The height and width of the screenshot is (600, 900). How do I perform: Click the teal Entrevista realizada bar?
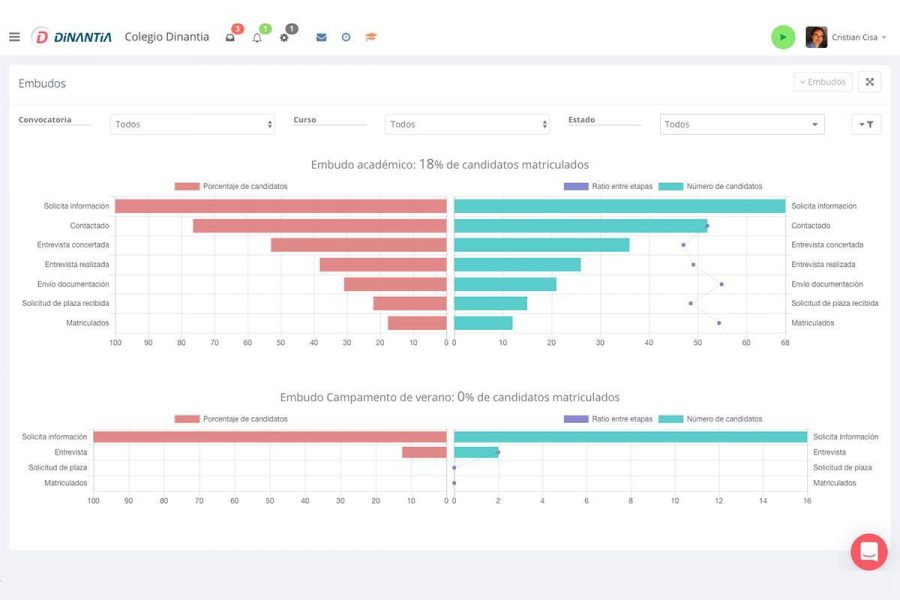click(x=517, y=265)
